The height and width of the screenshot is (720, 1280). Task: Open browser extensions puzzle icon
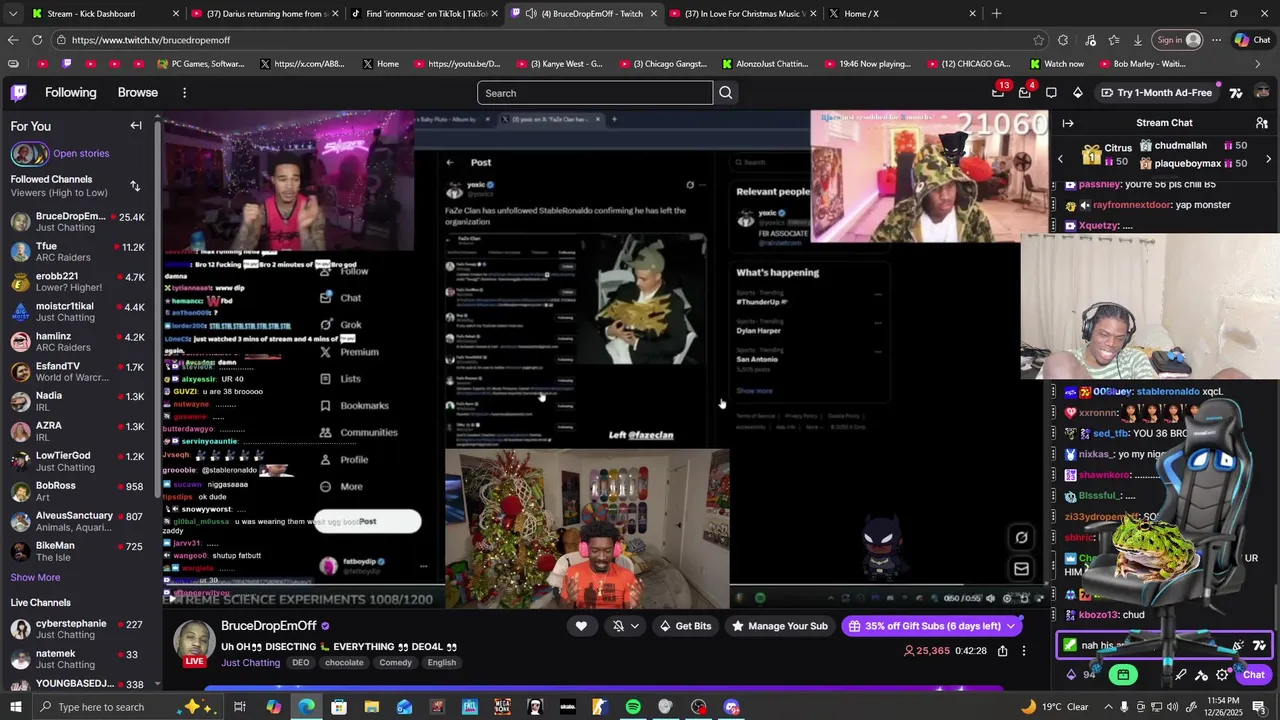1063,40
